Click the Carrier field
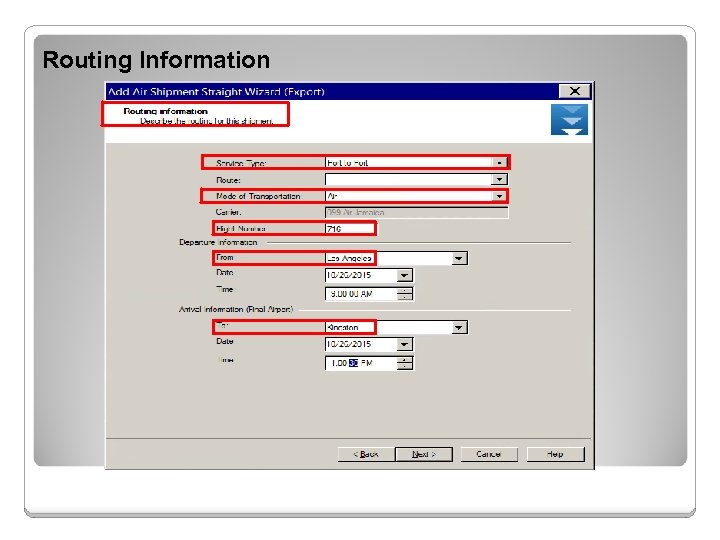The height and width of the screenshot is (540, 720). coord(416,213)
